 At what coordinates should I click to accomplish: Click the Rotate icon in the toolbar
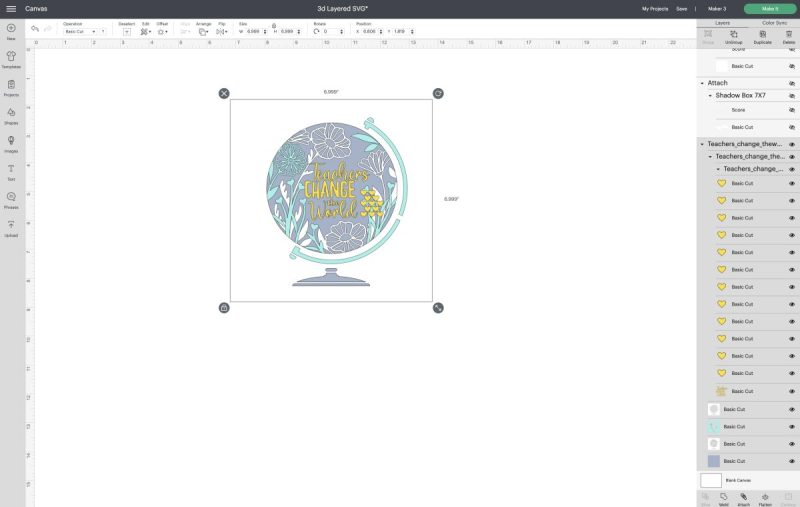click(x=316, y=32)
